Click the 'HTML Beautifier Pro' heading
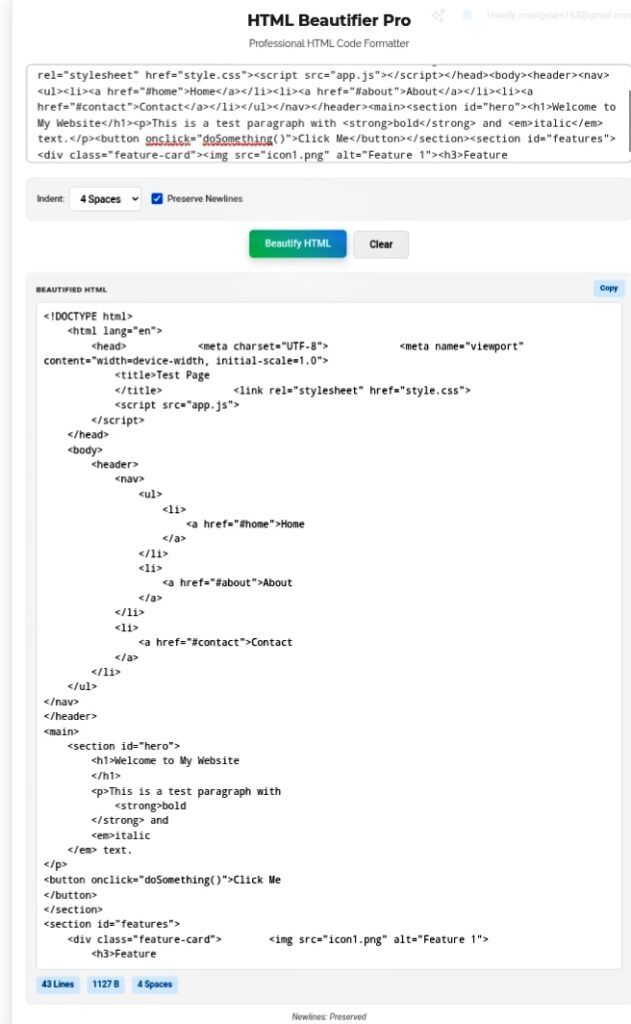 [x=329, y=20]
